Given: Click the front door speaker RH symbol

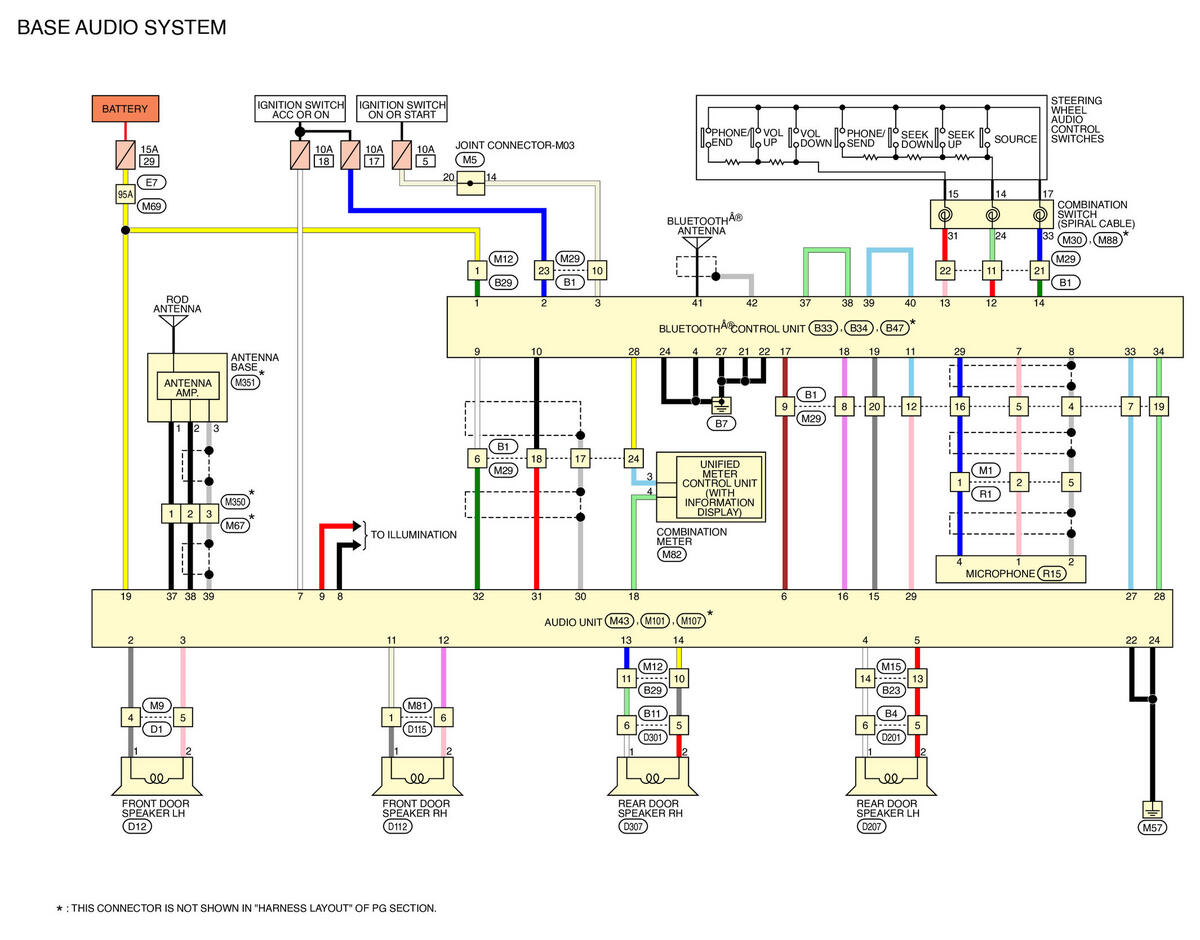Looking at the screenshot, I should point(417,776).
